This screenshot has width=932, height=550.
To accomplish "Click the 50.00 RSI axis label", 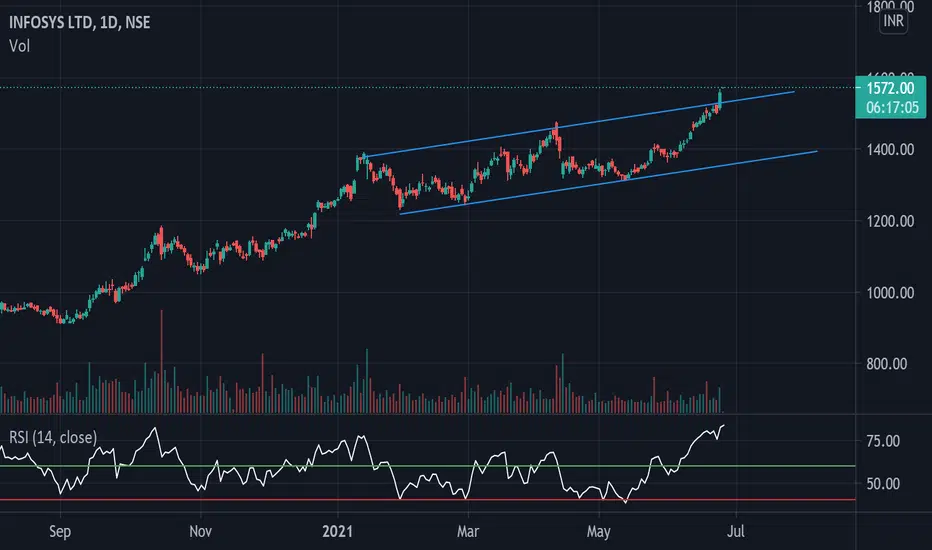I will coord(883,483).
